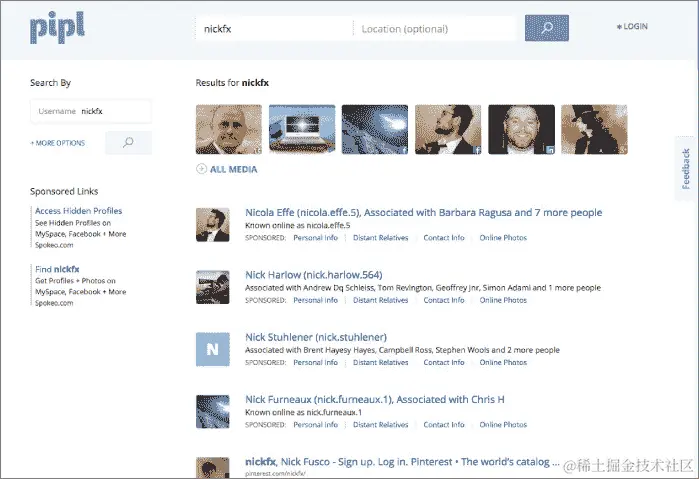Screen dimensions: 699x479
Task: Click the 'Sponsored Links' heading
Action: click(x=64, y=191)
